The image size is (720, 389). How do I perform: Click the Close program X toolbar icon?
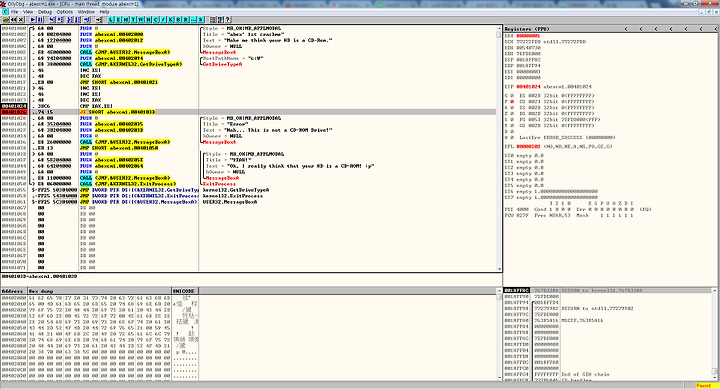click(x=21, y=20)
